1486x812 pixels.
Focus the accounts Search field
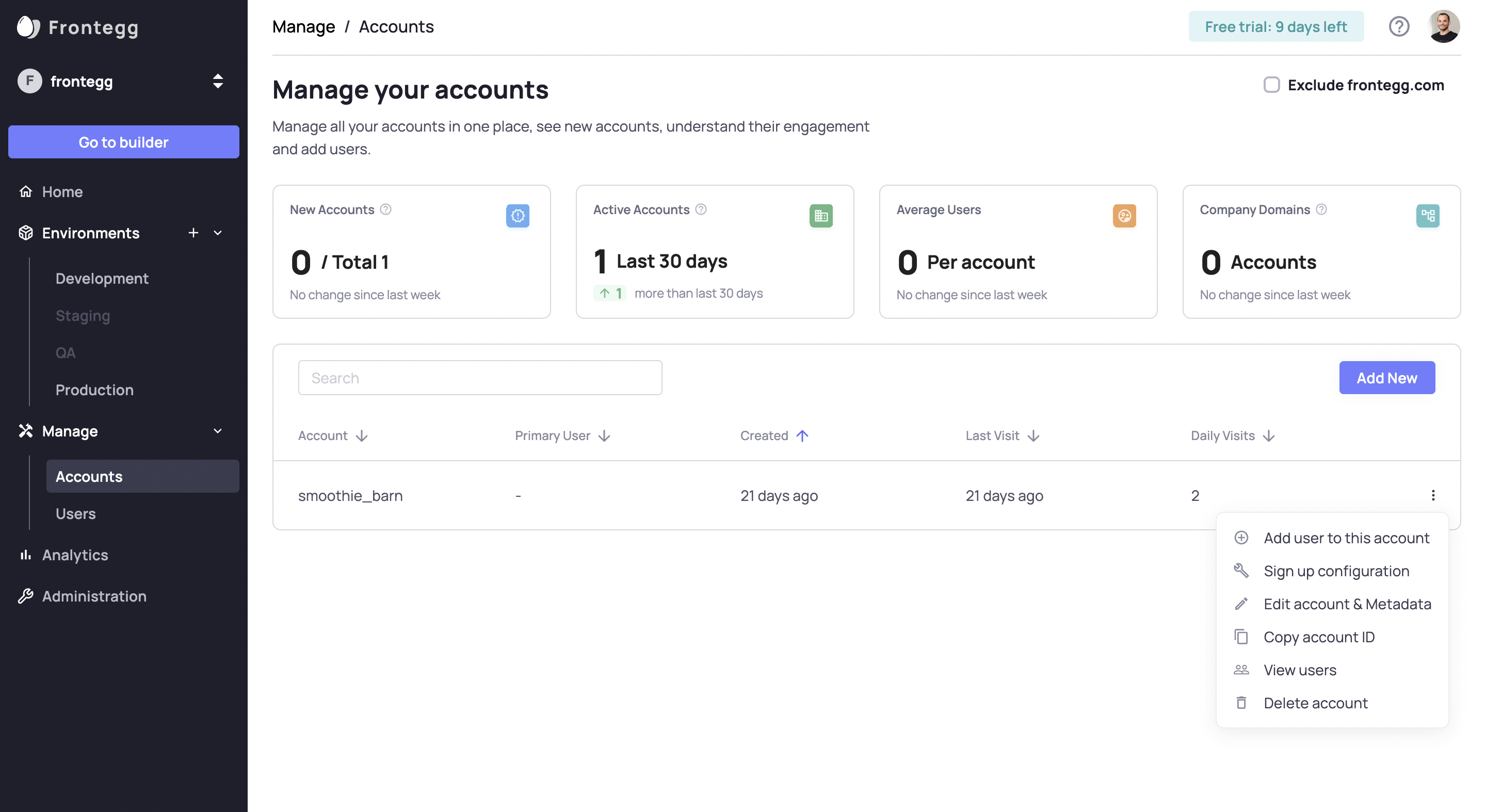480,378
